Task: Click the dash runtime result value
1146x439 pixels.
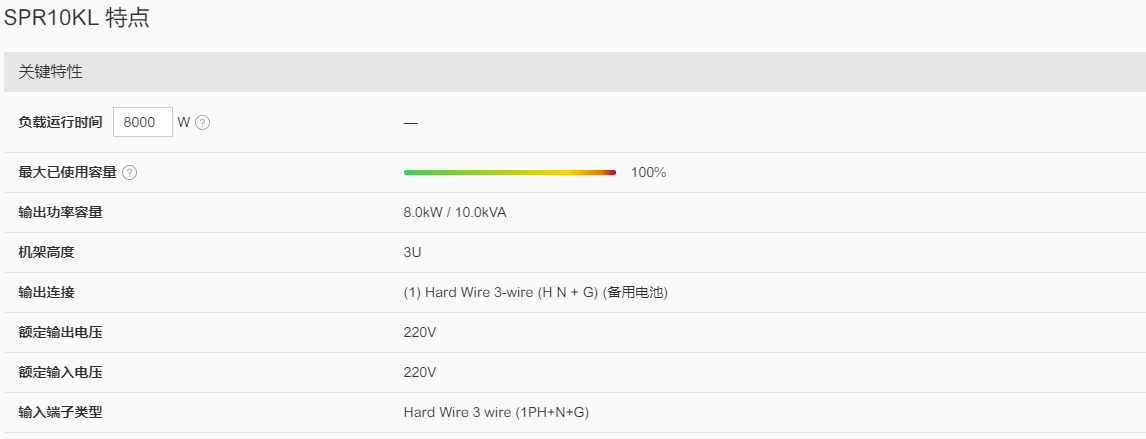Action: [410, 123]
